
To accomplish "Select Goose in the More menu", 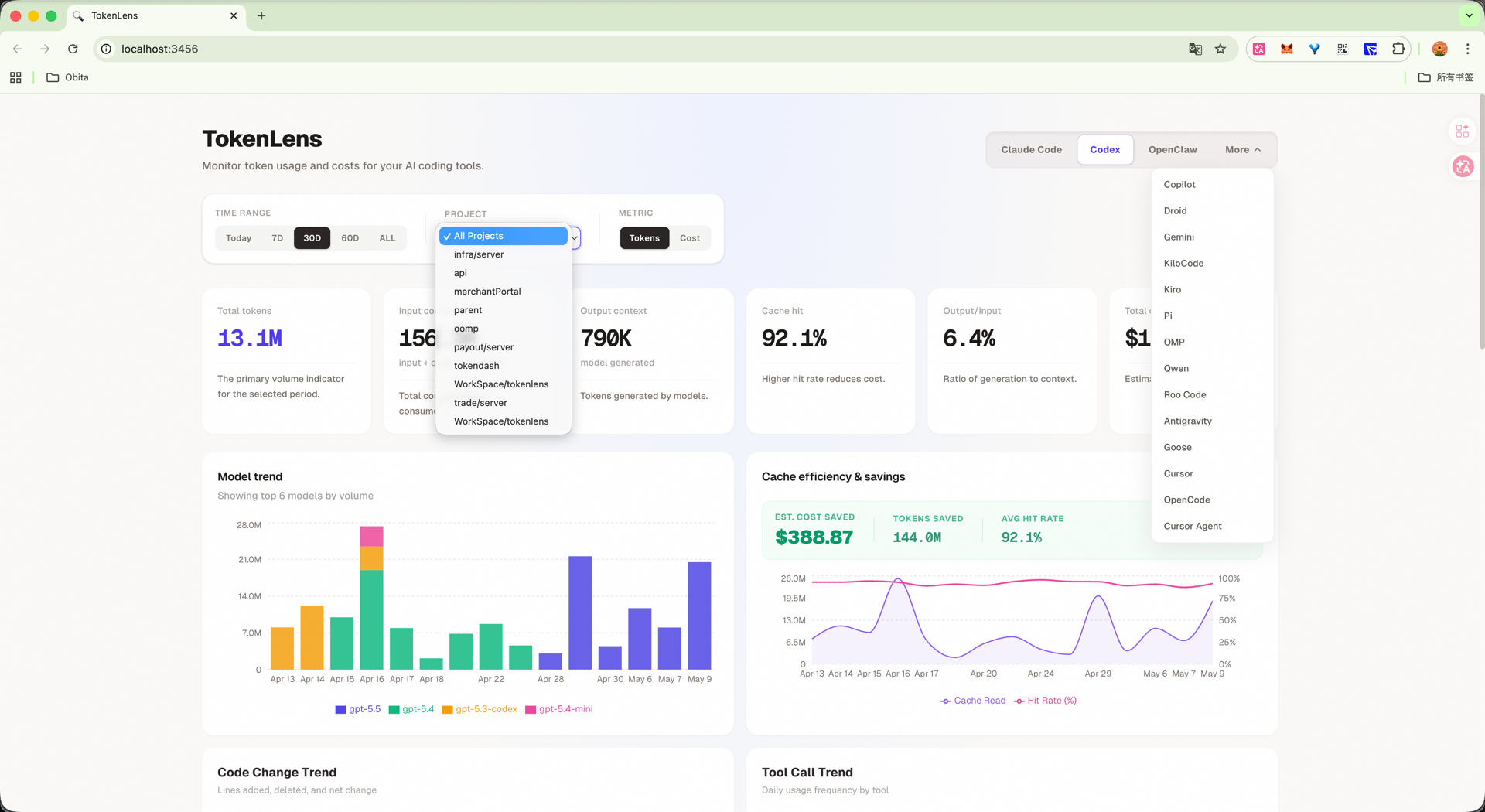I will pos(1211,448).
